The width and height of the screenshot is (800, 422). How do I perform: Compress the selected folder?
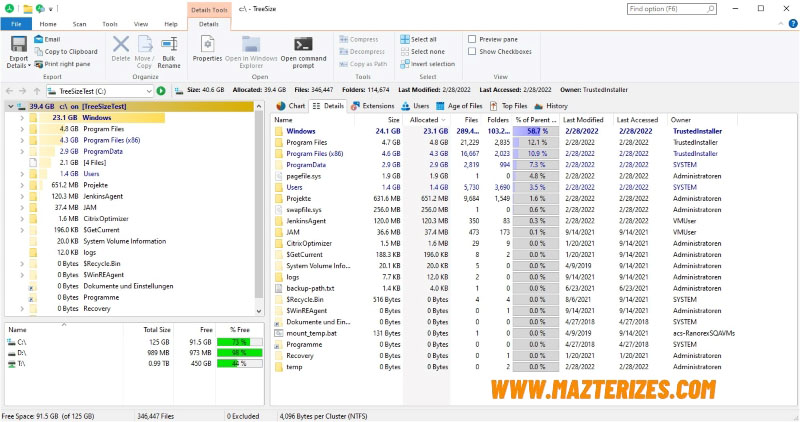[359, 39]
